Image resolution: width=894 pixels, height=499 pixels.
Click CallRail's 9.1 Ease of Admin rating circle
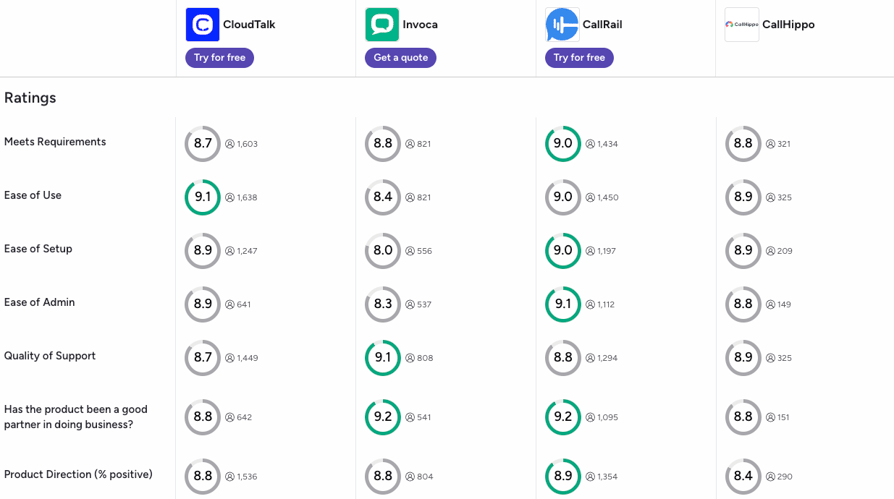[563, 305]
